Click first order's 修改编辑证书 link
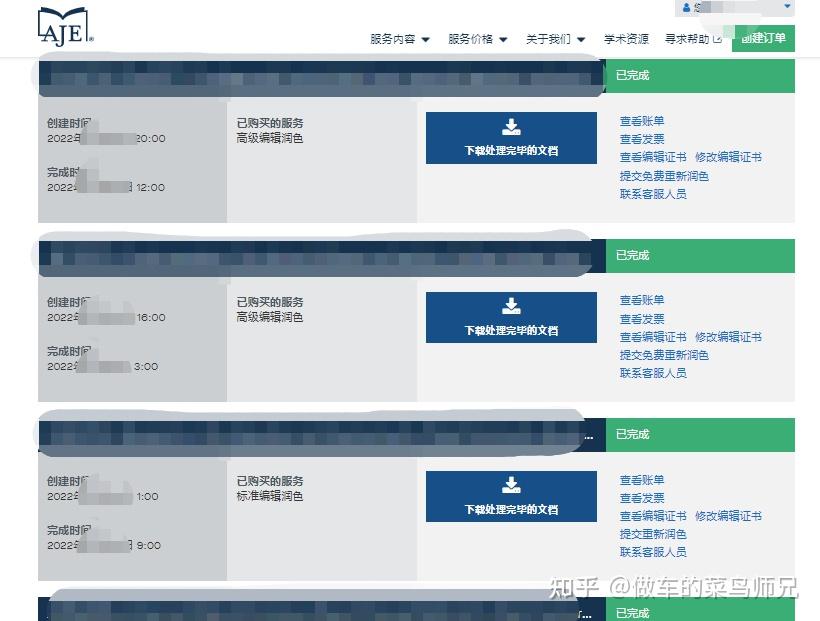Image resolution: width=820 pixels, height=621 pixels. point(728,157)
